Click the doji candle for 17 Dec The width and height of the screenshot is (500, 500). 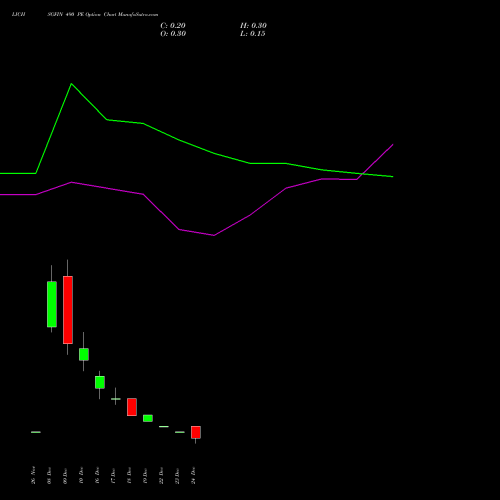tap(116, 399)
